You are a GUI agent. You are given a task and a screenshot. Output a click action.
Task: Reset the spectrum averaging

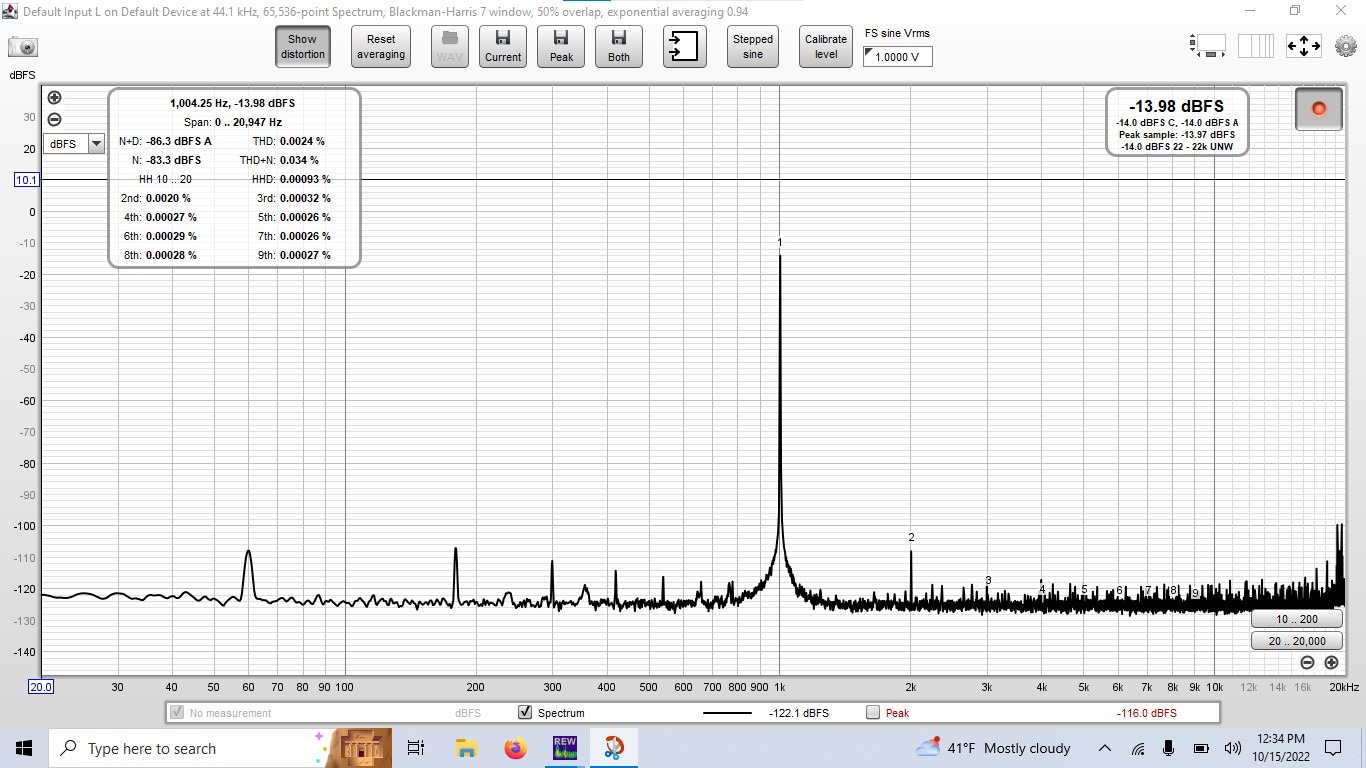[x=381, y=47]
